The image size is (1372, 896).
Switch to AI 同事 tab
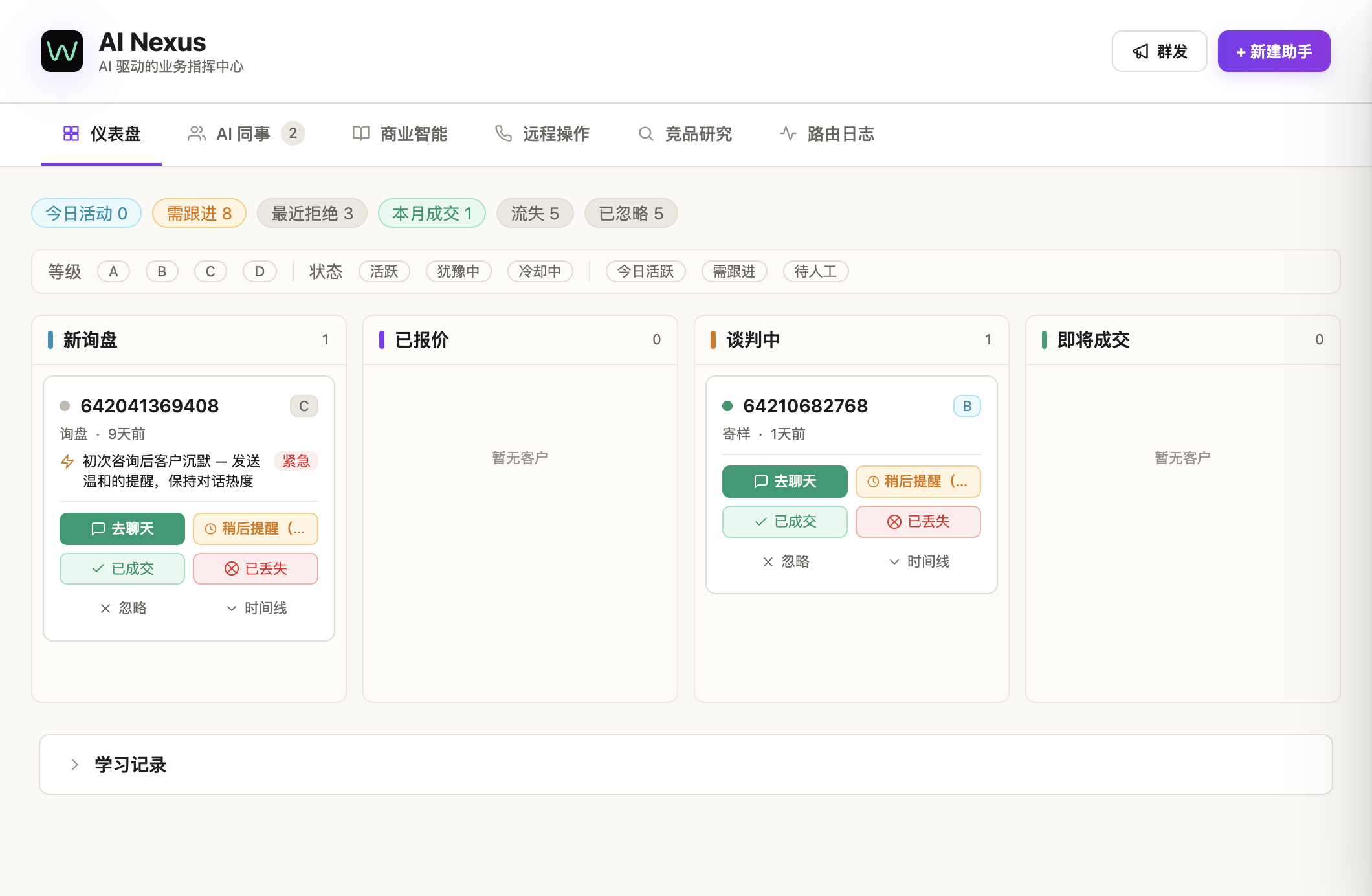coord(246,134)
